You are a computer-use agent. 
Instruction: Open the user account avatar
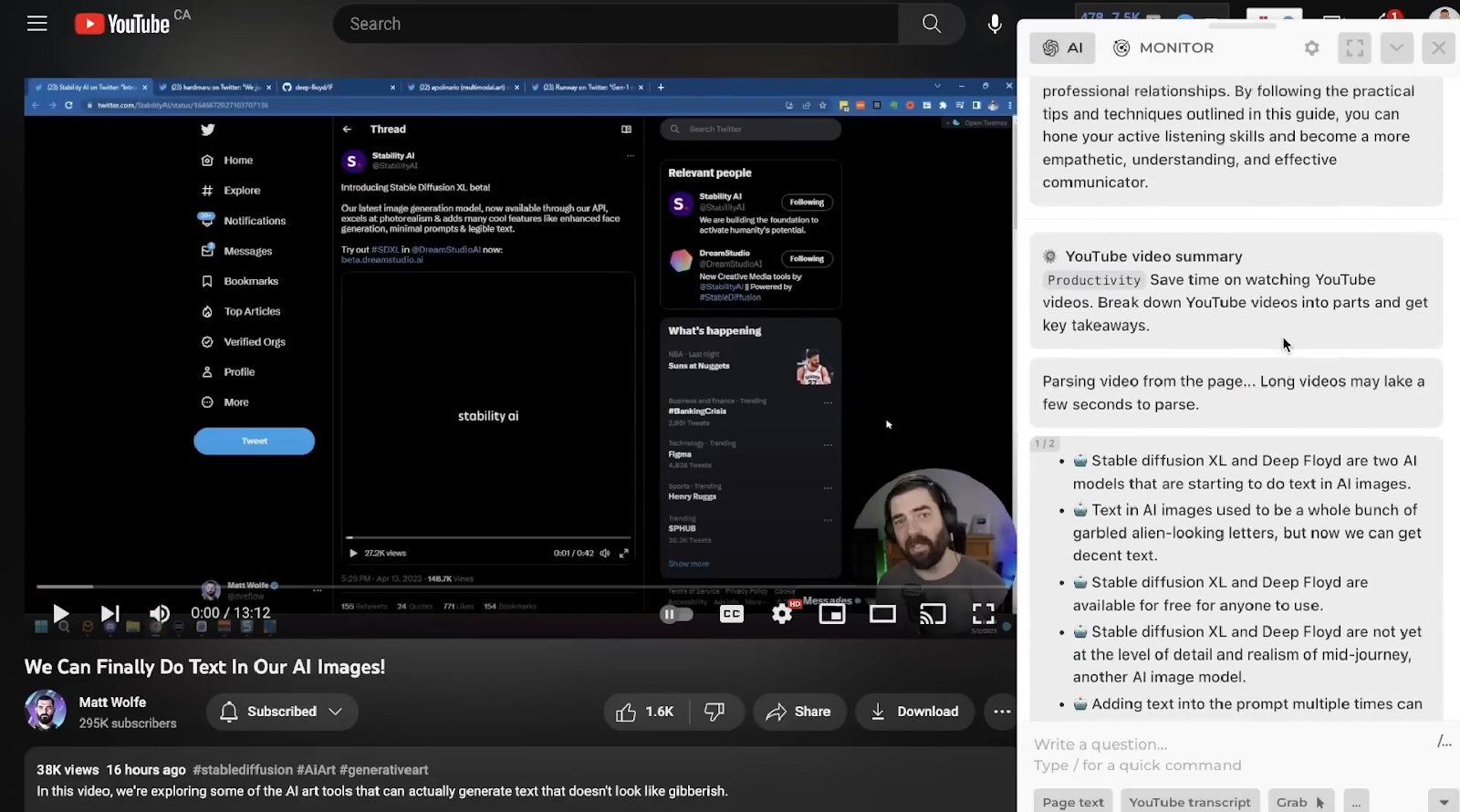(1444, 16)
